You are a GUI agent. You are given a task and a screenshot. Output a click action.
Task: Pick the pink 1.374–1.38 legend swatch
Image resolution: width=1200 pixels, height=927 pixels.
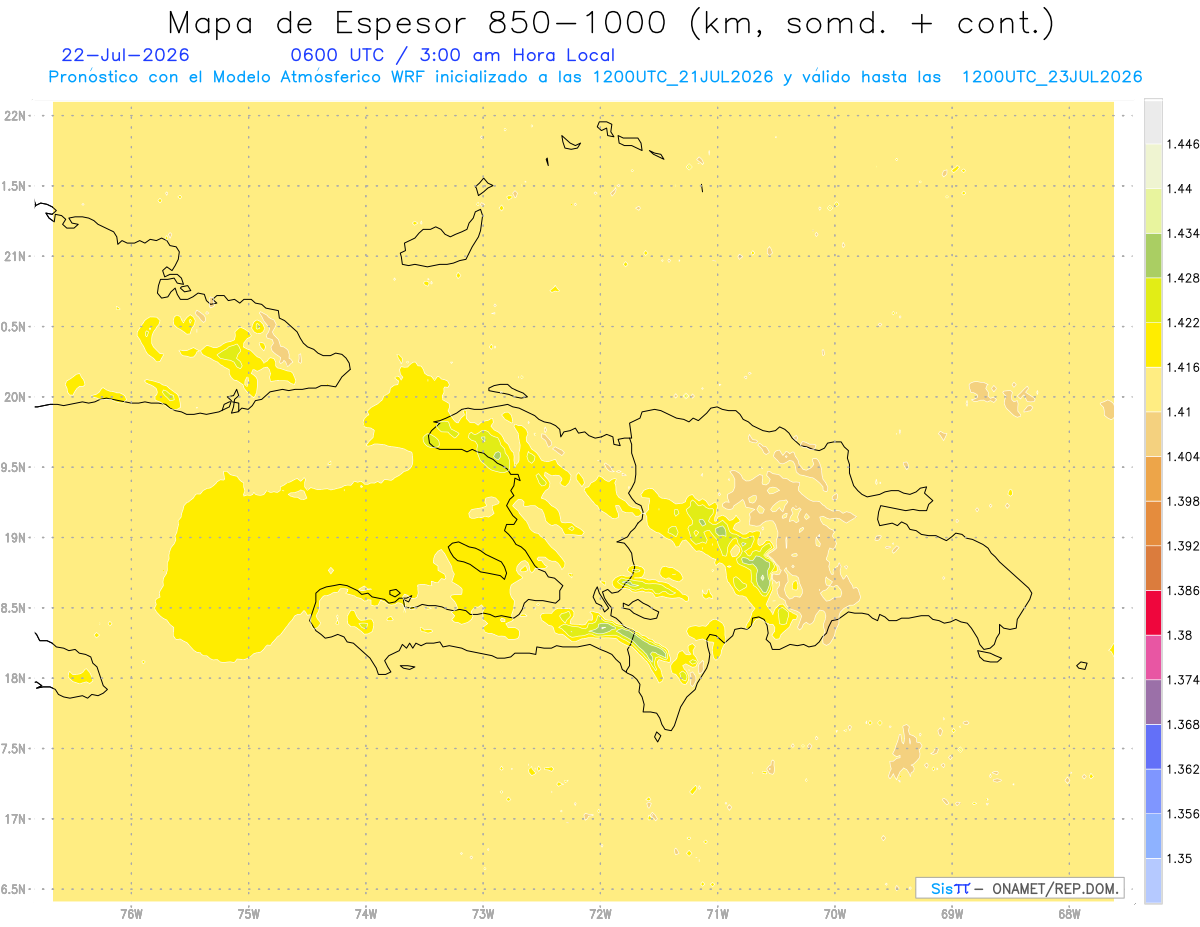(x=1153, y=657)
